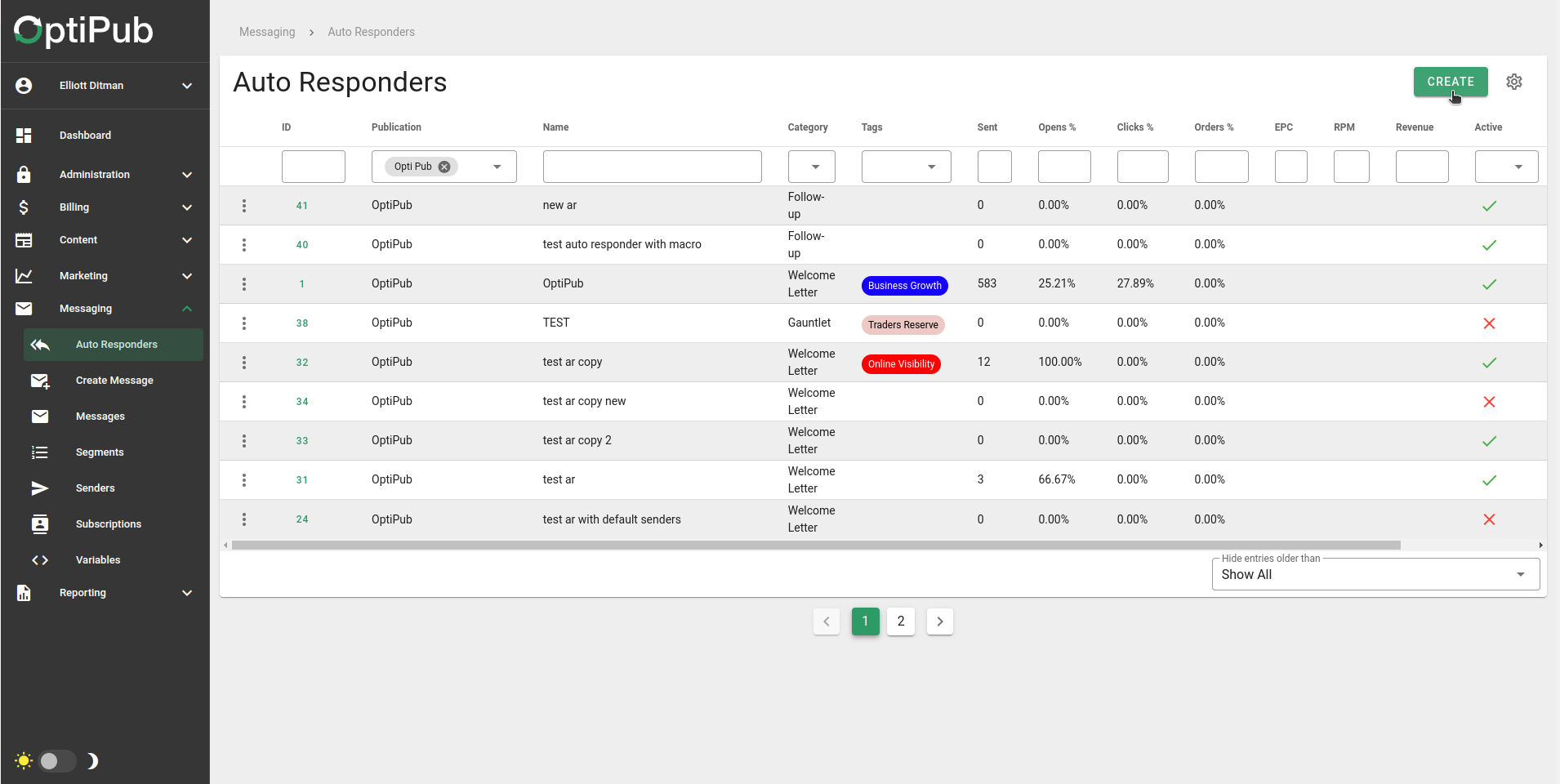
Task: Open Subscriptions in the Messaging menu
Action: pyautogui.click(x=109, y=524)
